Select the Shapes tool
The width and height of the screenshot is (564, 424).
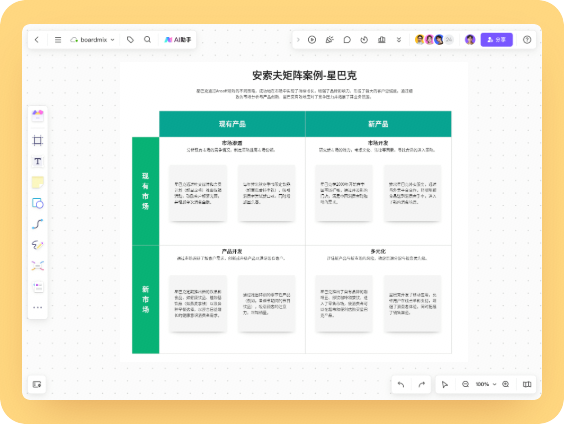pyautogui.click(x=38, y=203)
